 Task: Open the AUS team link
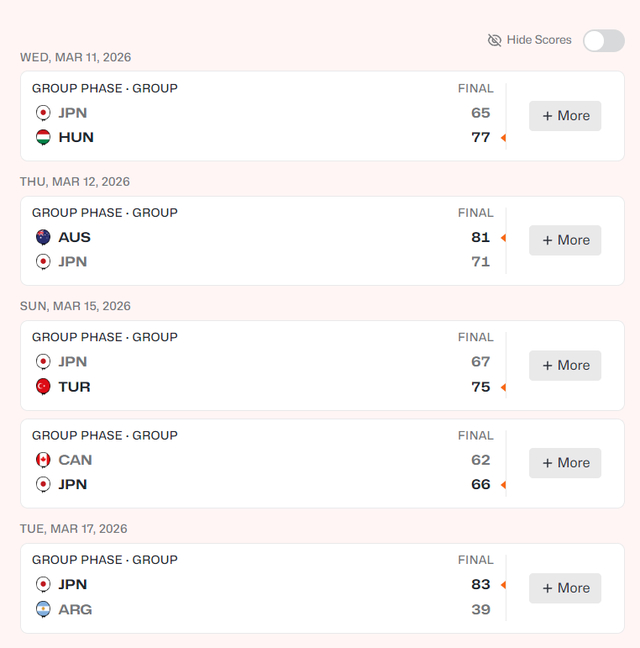(x=74, y=237)
